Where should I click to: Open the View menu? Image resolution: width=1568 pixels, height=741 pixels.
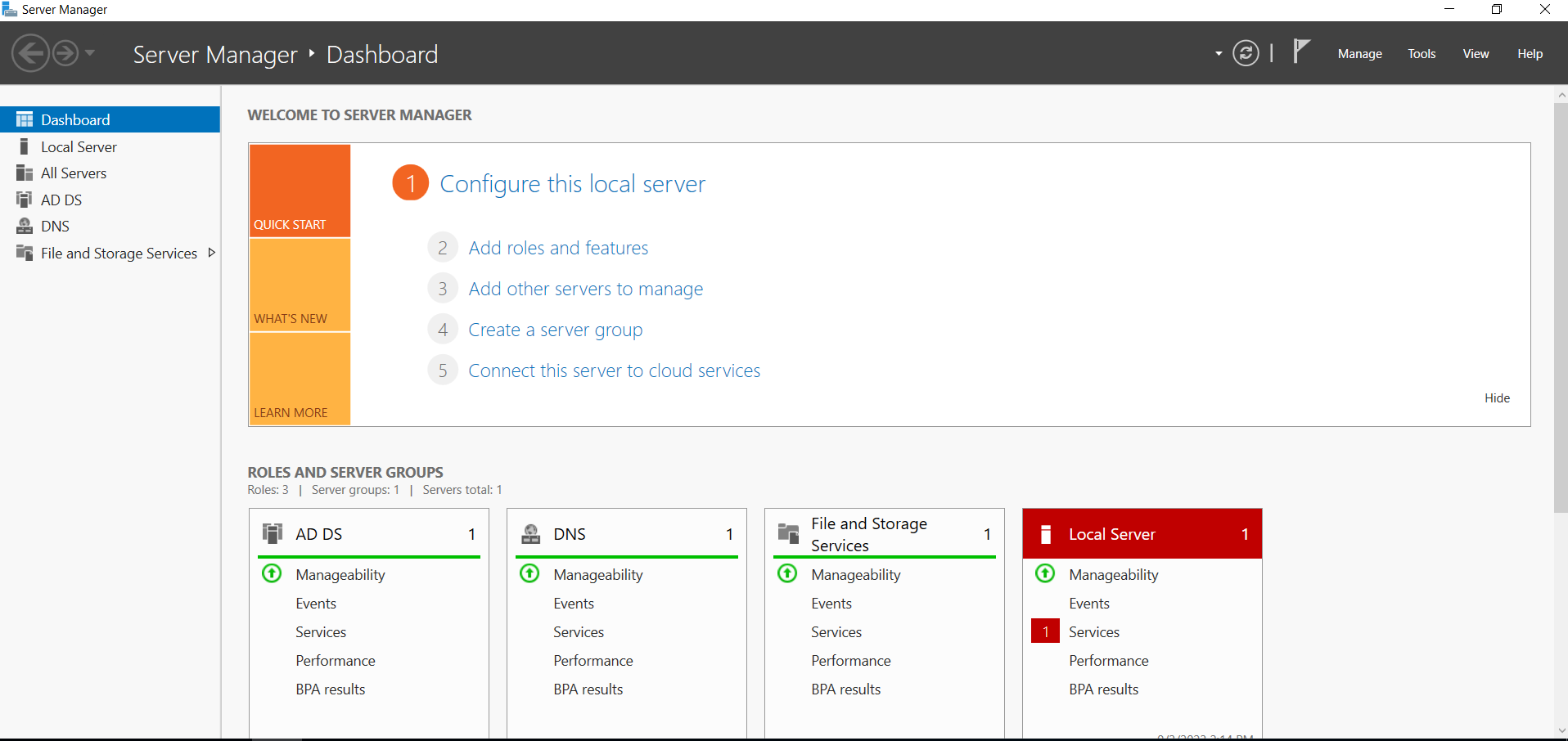(x=1476, y=54)
